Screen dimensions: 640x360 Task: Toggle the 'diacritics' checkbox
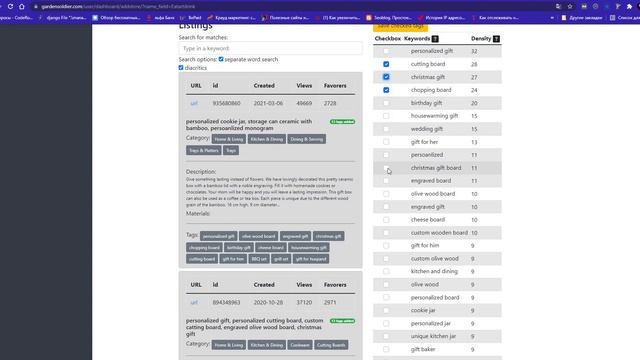coord(181,68)
